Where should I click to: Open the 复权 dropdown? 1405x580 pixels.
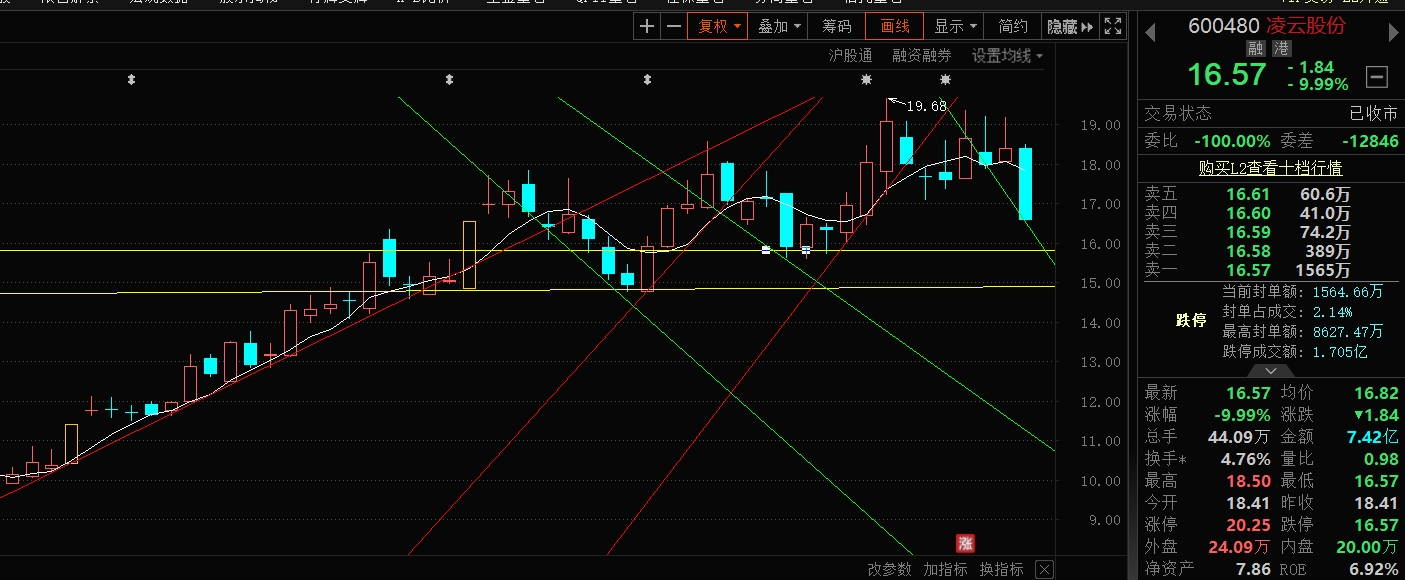(718, 27)
